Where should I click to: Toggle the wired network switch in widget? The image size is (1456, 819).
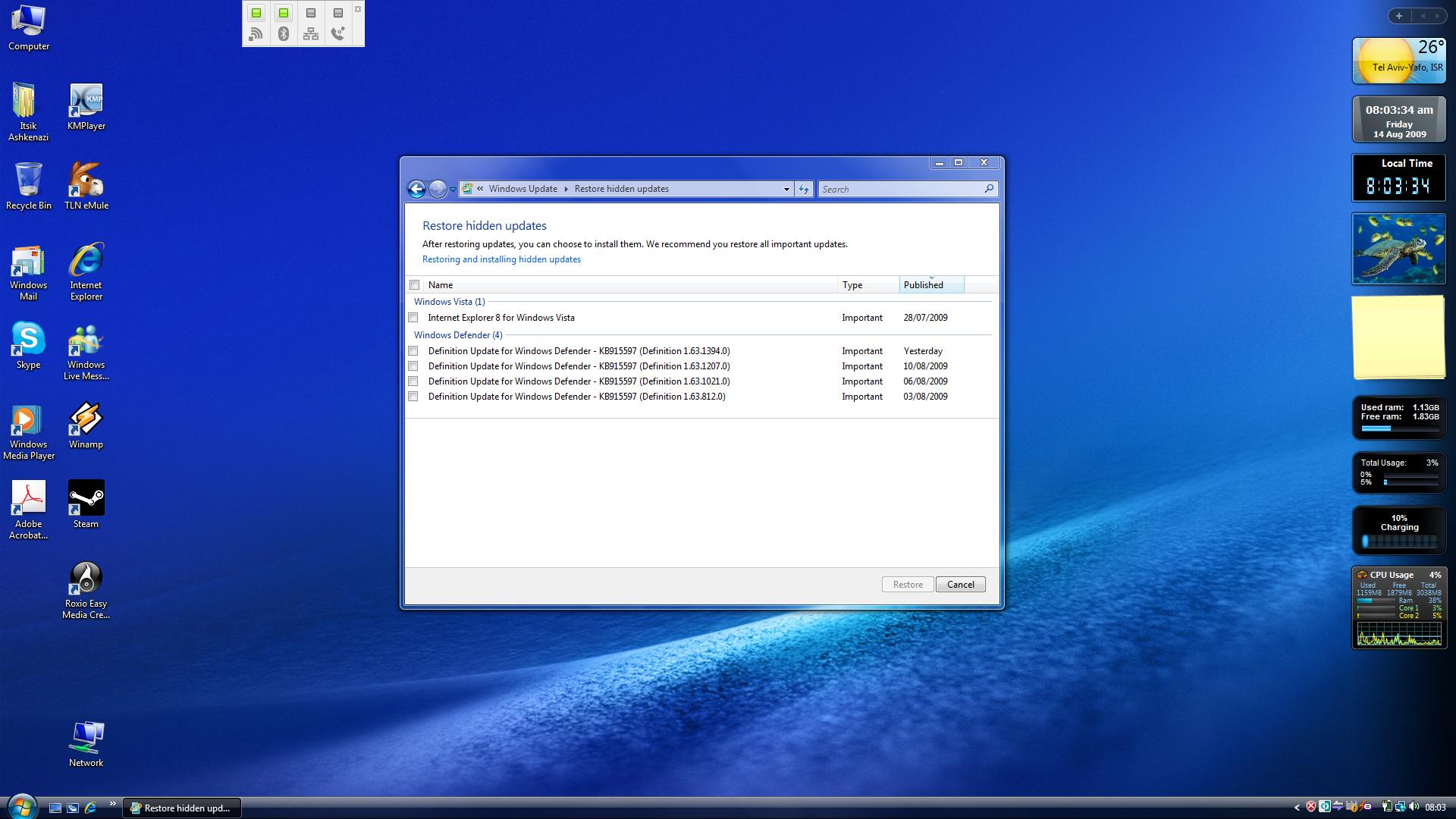311,13
